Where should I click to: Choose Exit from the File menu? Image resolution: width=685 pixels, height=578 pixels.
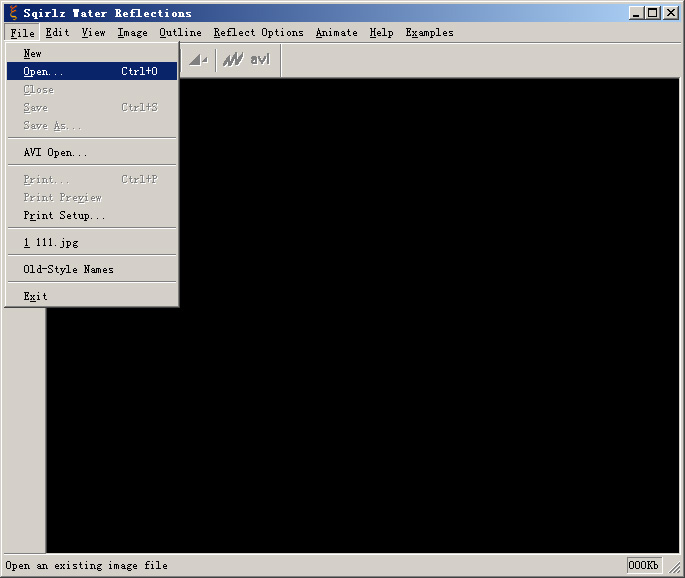92,296
